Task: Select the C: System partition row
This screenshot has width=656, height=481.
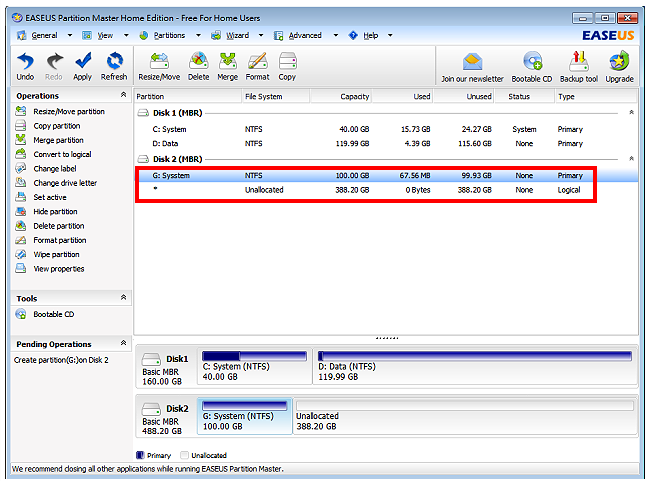Action: tap(386, 129)
